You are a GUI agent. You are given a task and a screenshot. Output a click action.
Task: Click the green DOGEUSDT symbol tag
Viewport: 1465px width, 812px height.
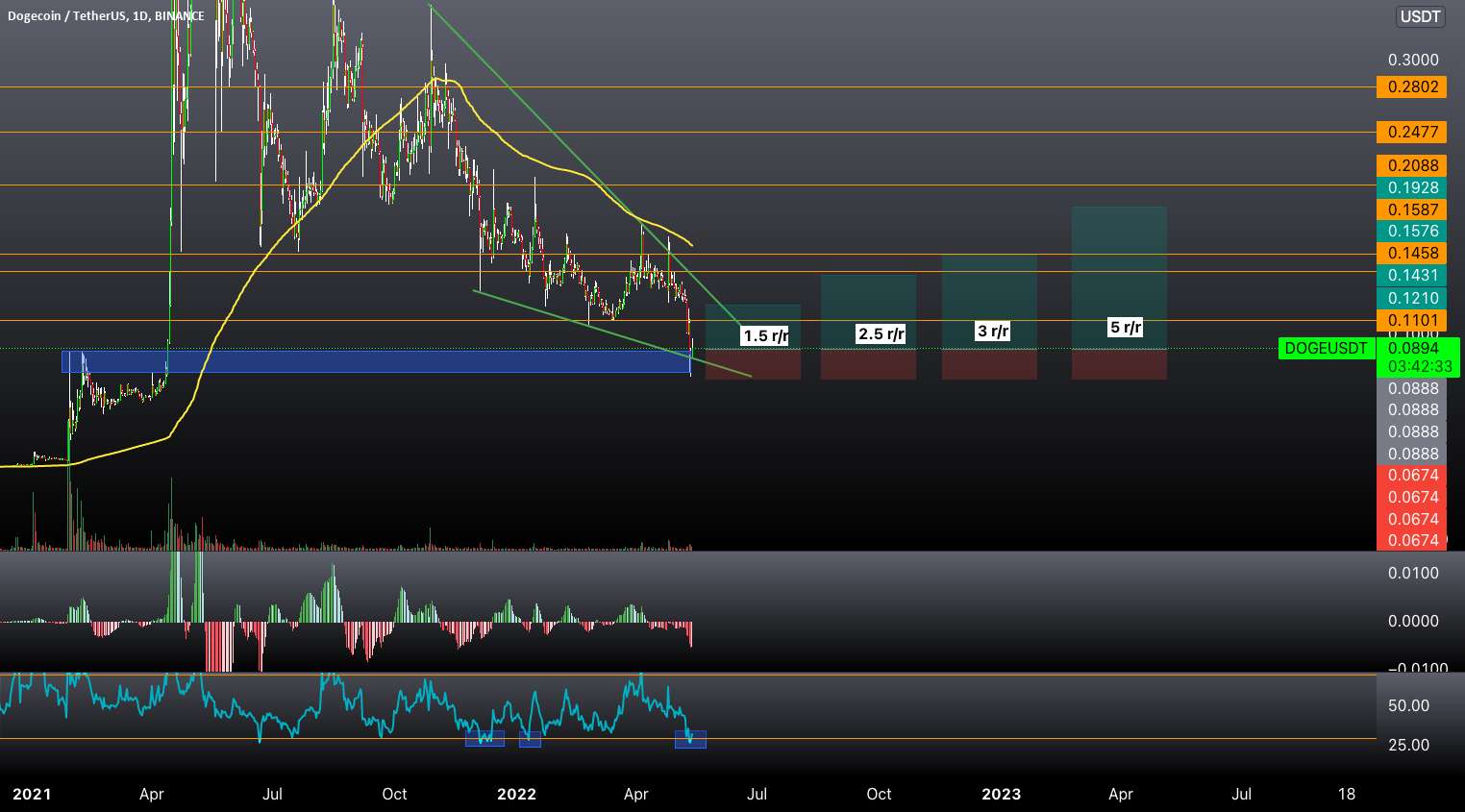1326,348
